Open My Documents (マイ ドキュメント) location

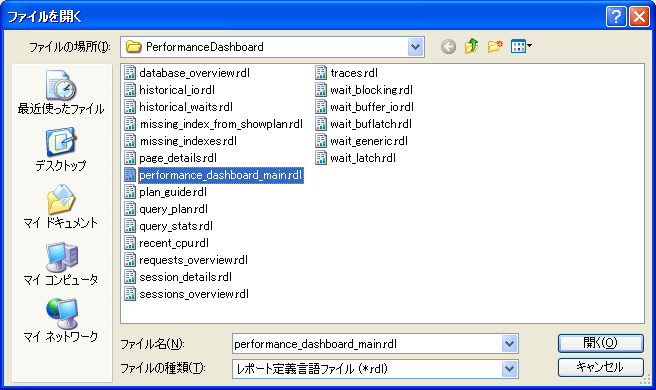click(x=62, y=206)
